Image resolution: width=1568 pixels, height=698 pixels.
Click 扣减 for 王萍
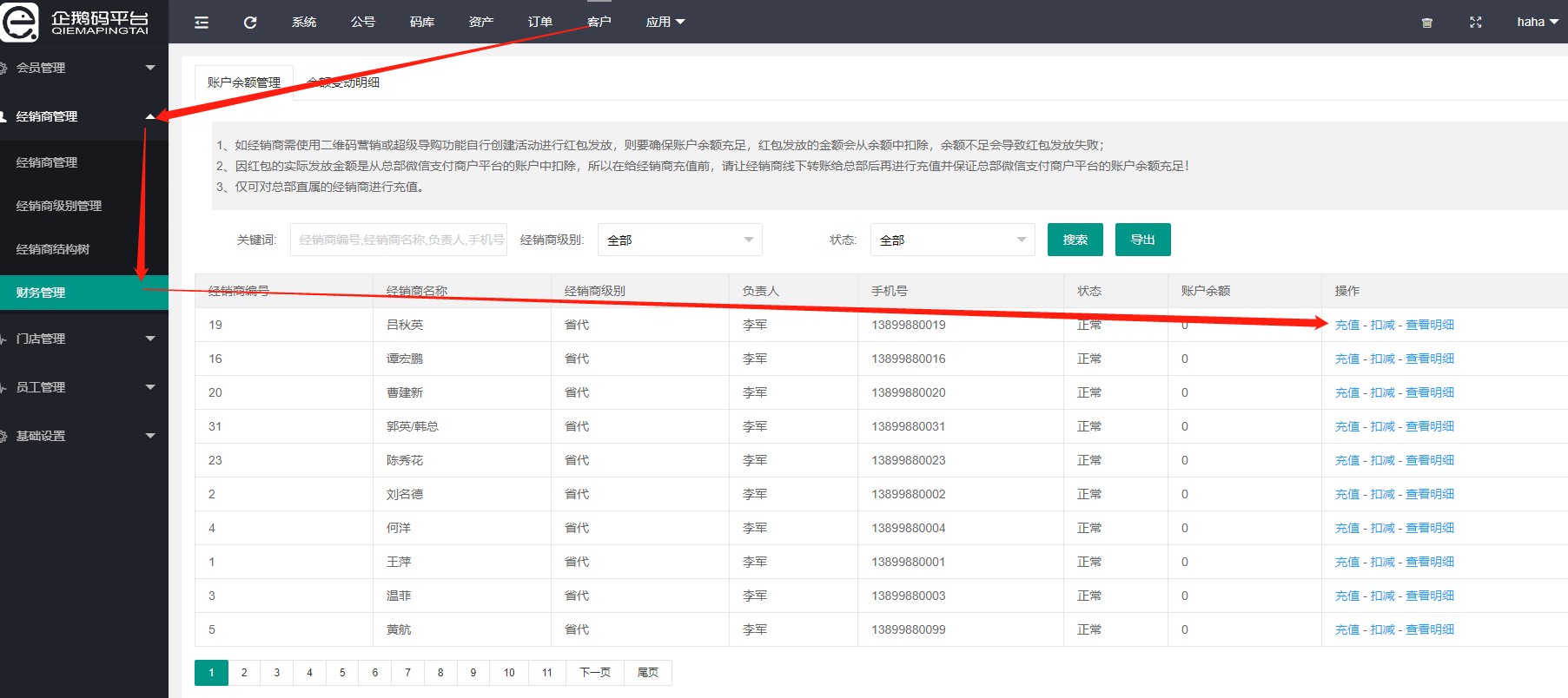click(x=1383, y=562)
